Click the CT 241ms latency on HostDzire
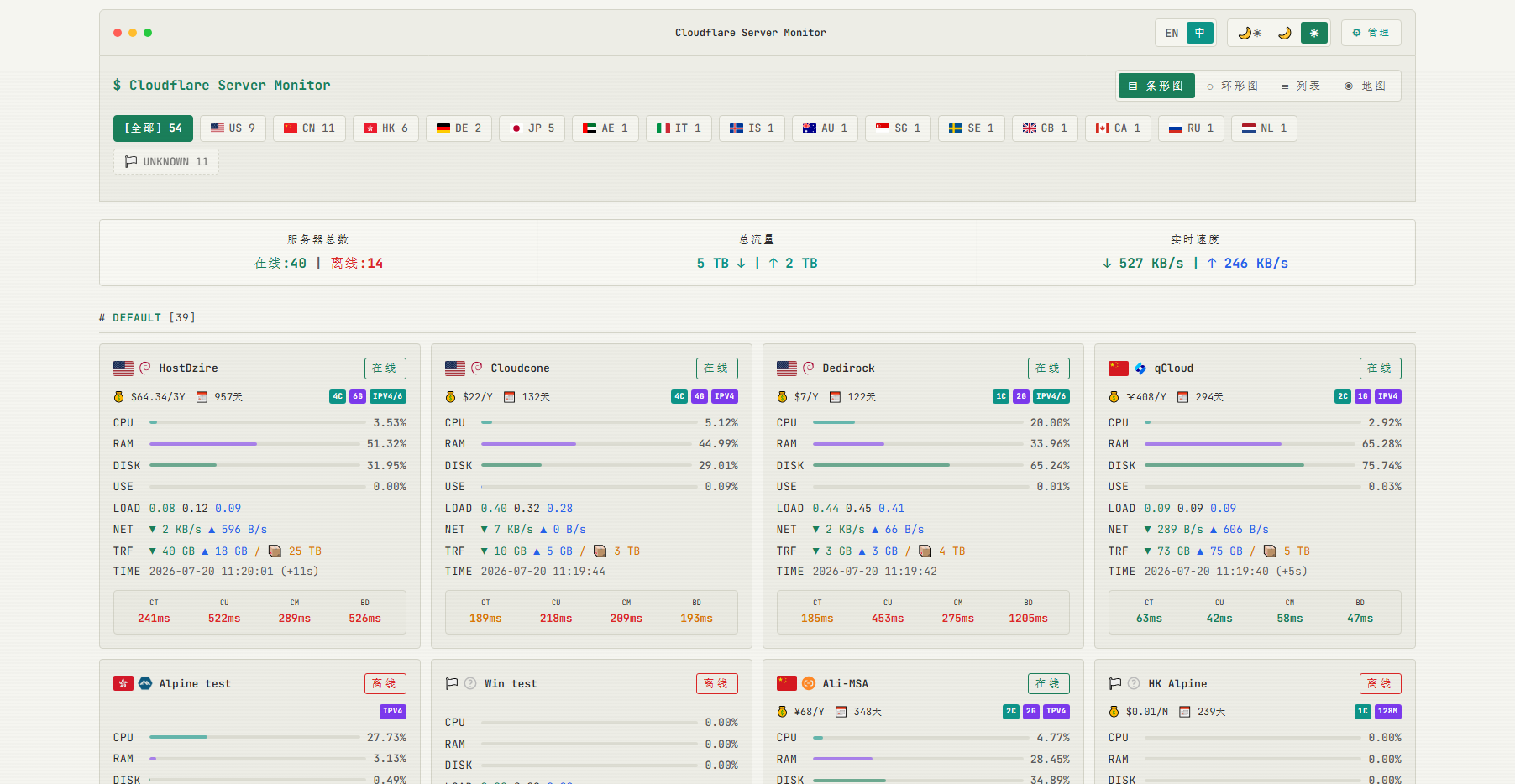 pyautogui.click(x=154, y=612)
